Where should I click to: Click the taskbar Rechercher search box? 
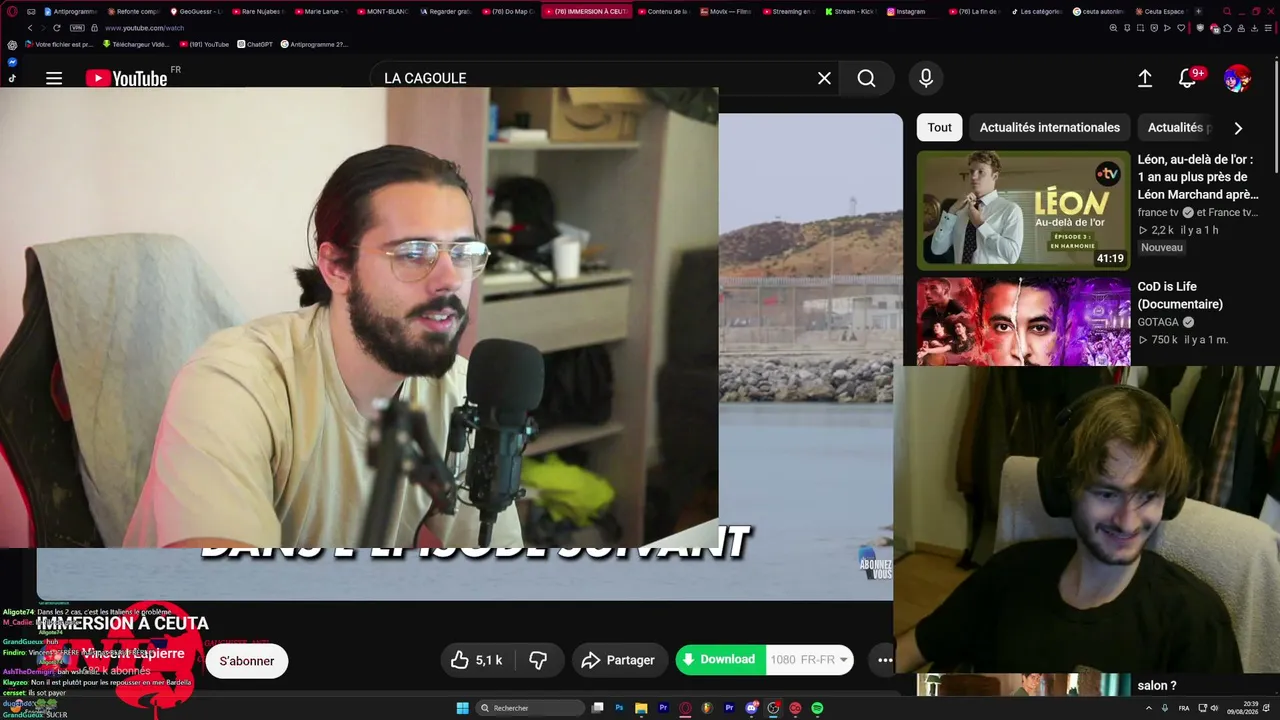pos(530,708)
